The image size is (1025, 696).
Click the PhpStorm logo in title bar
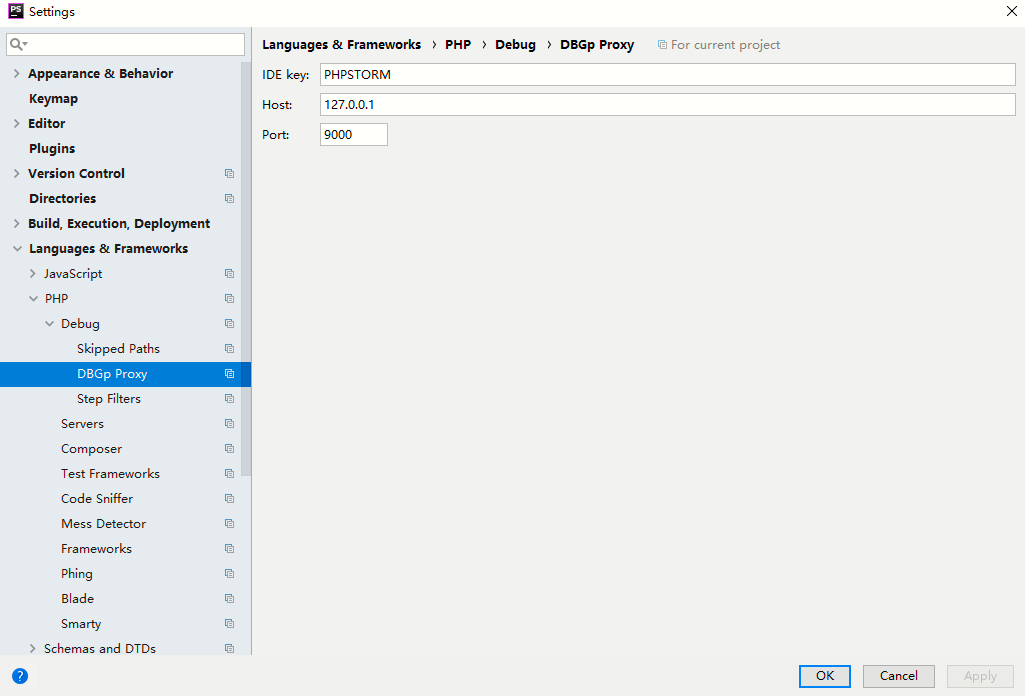tap(16, 11)
